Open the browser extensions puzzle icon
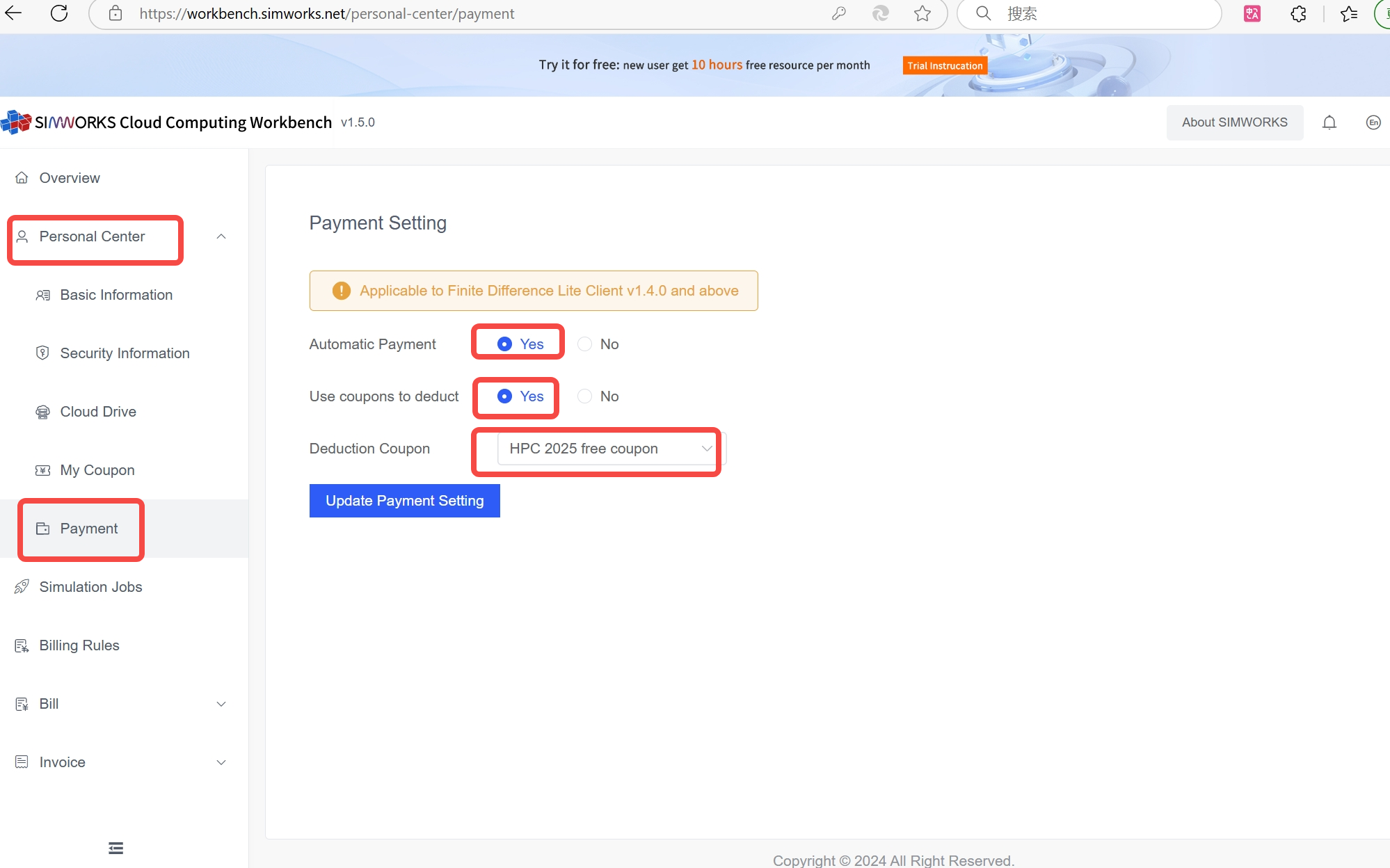 pyautogui.click(x=1298, y=13)
